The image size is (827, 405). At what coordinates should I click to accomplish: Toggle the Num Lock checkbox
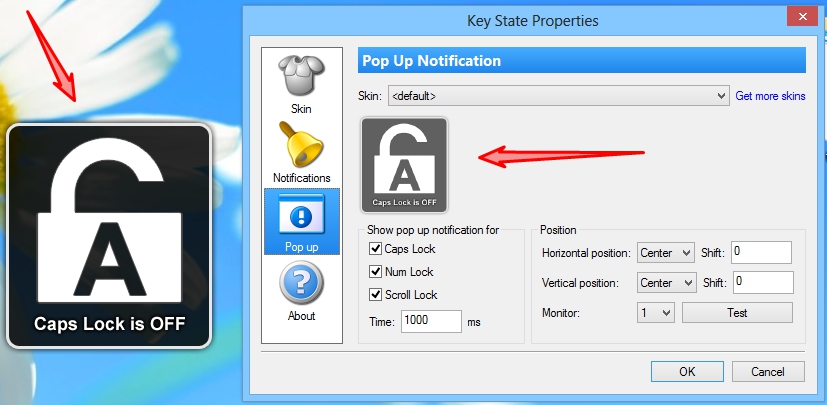pos(375,272)
